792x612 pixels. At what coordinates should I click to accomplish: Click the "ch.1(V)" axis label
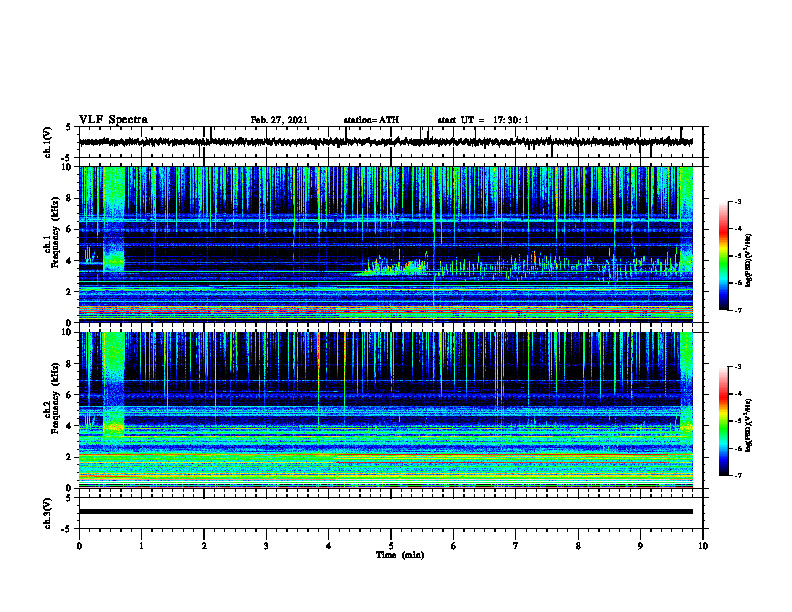coord(48,142)
